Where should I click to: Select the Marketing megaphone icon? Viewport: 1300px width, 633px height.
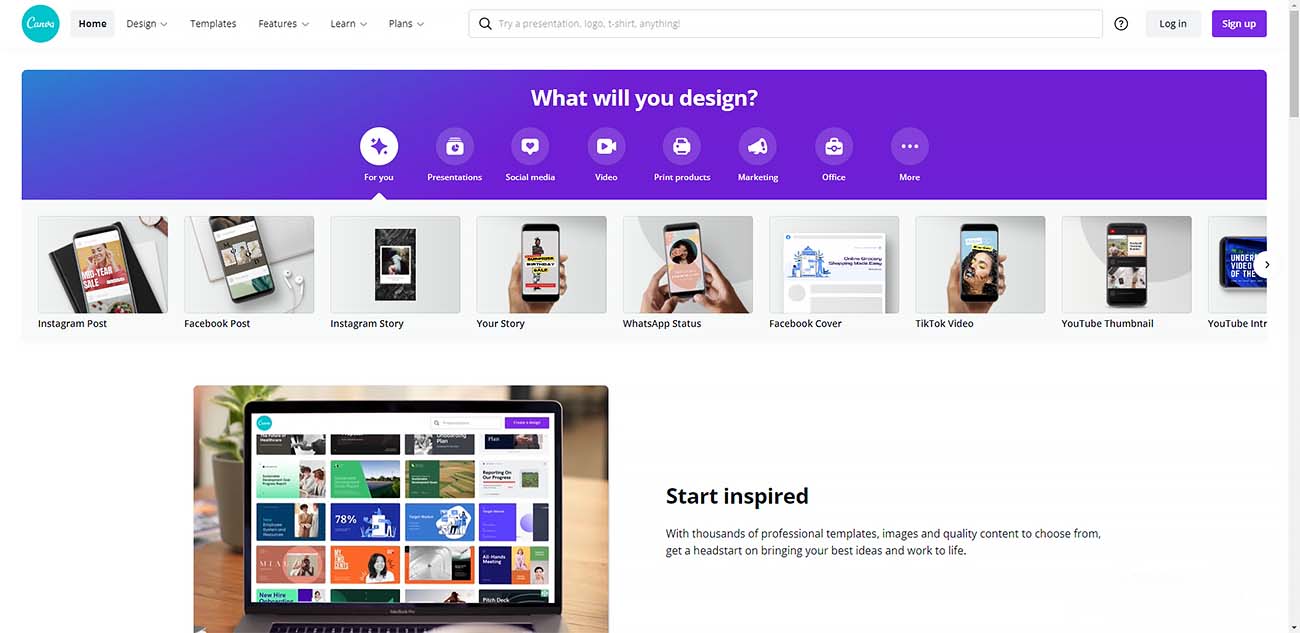click(x=758, y=146)
